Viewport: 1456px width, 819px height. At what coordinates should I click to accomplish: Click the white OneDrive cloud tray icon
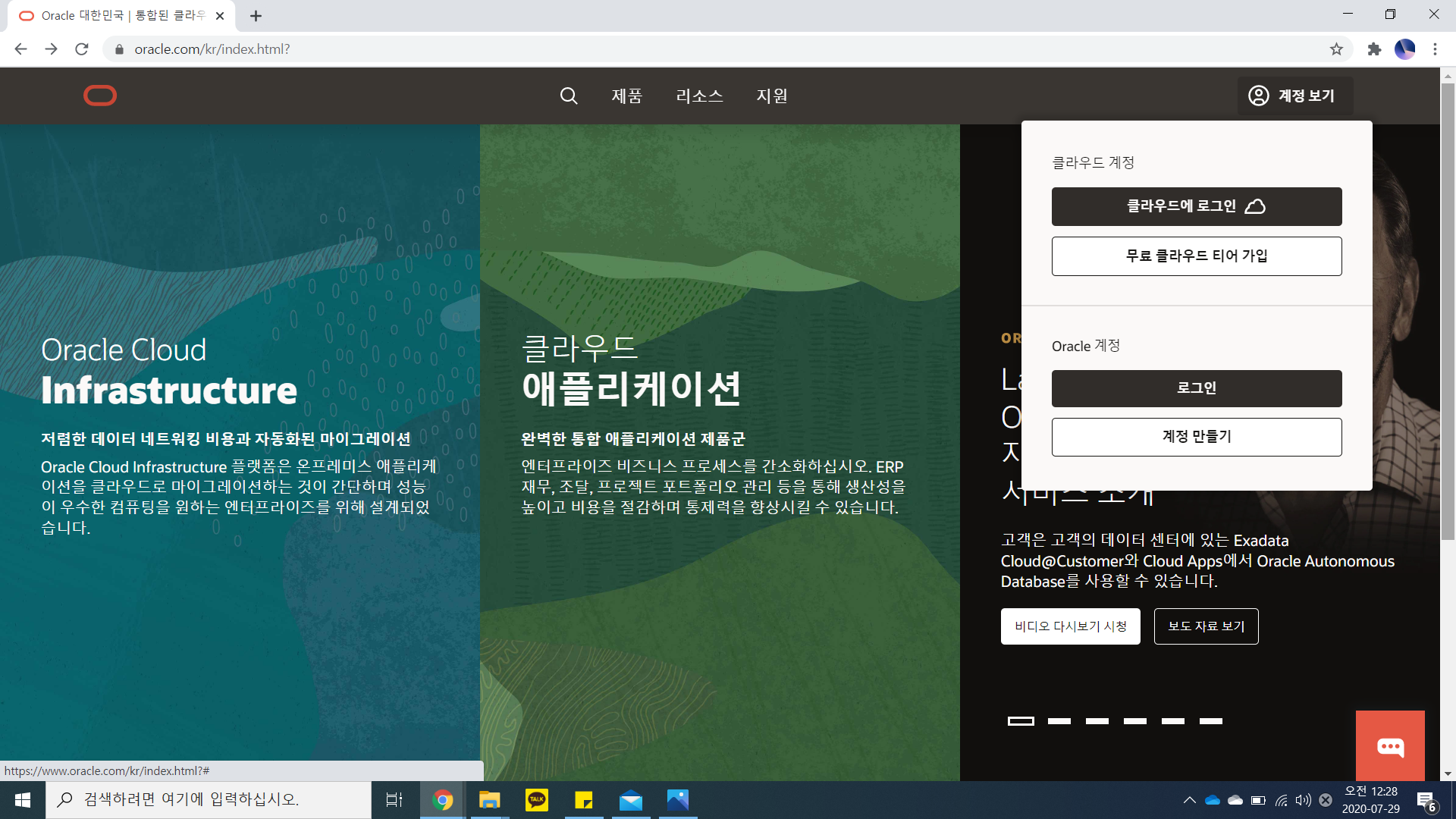(x=1235, y=800)
